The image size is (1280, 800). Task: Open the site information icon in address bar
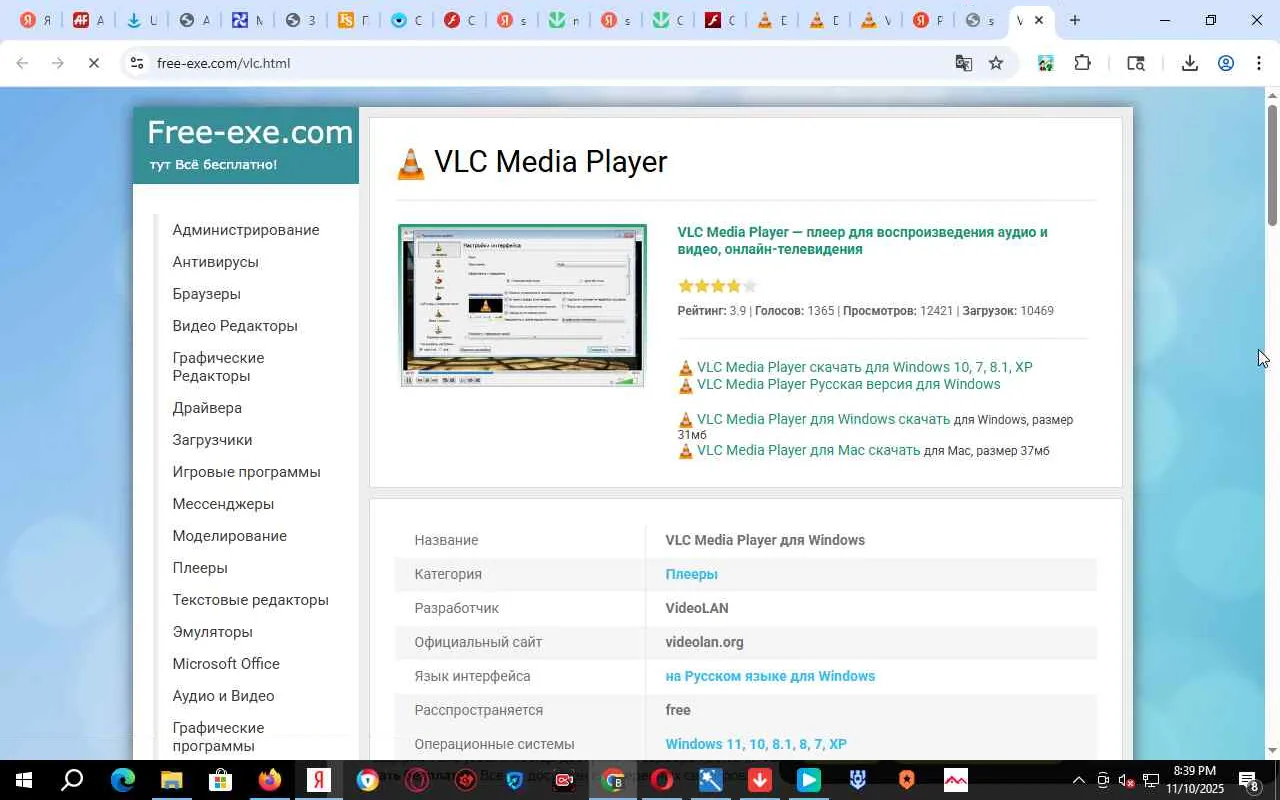(x=137, y=63)
